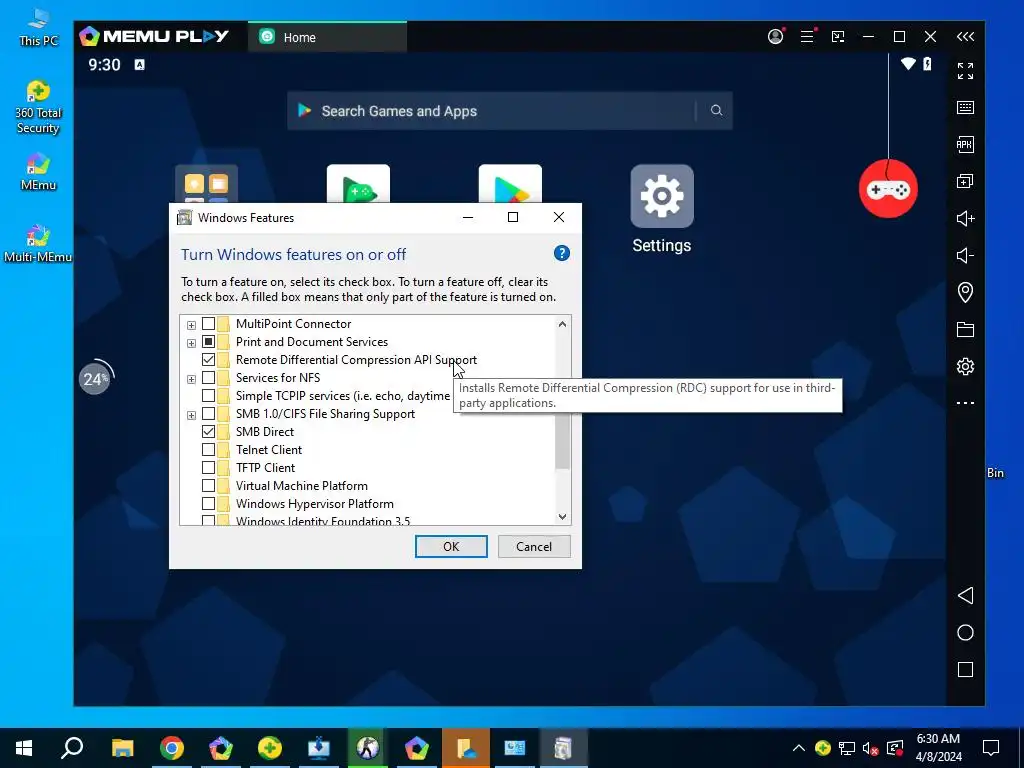
Task: Click the features list scrollbar thumb
Action: (562, 441)
